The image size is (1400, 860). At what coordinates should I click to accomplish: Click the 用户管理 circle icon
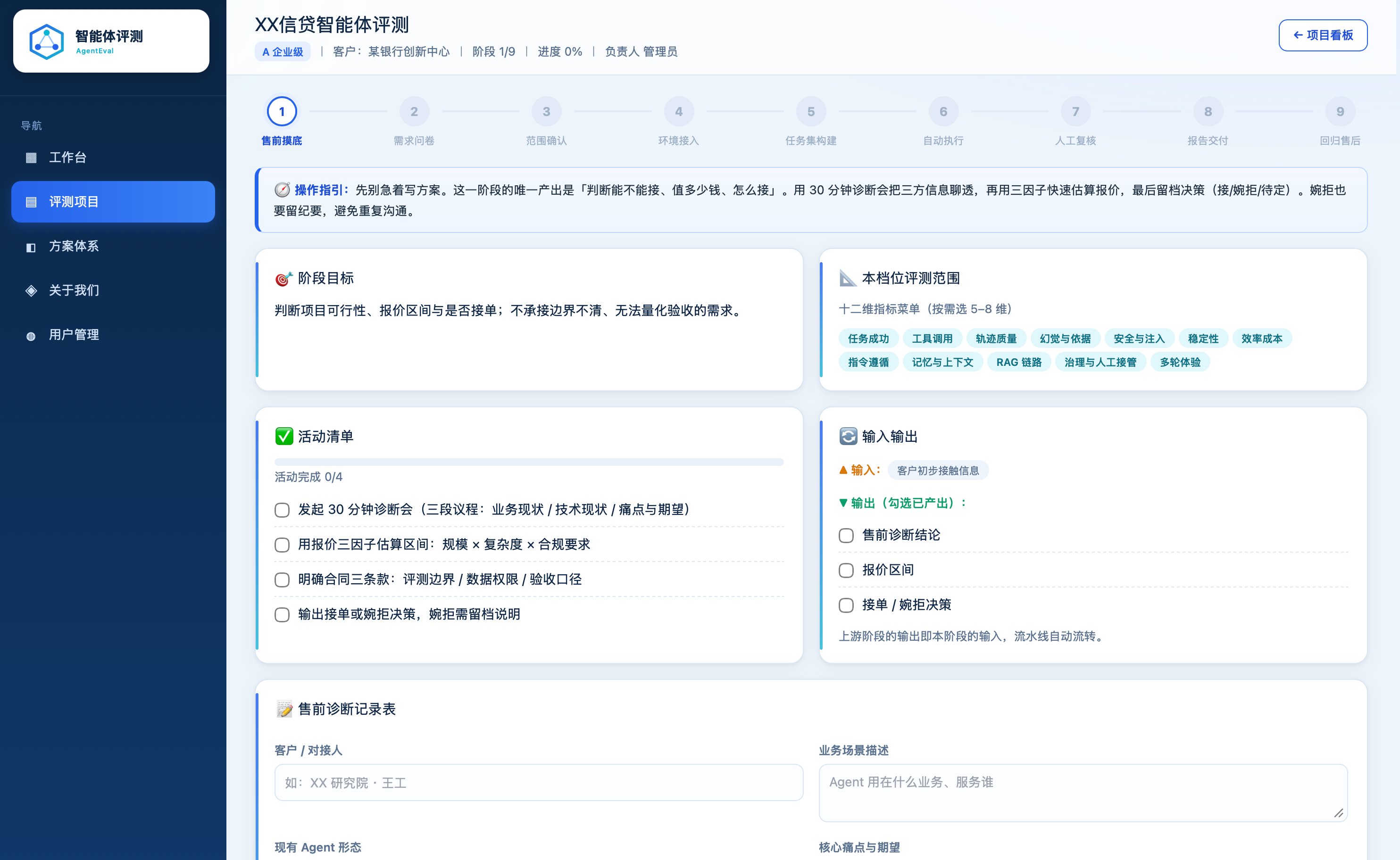(31, 336)
